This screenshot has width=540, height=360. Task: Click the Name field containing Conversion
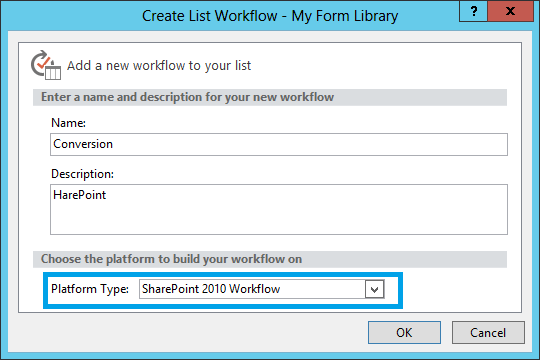tap(279, 144)
